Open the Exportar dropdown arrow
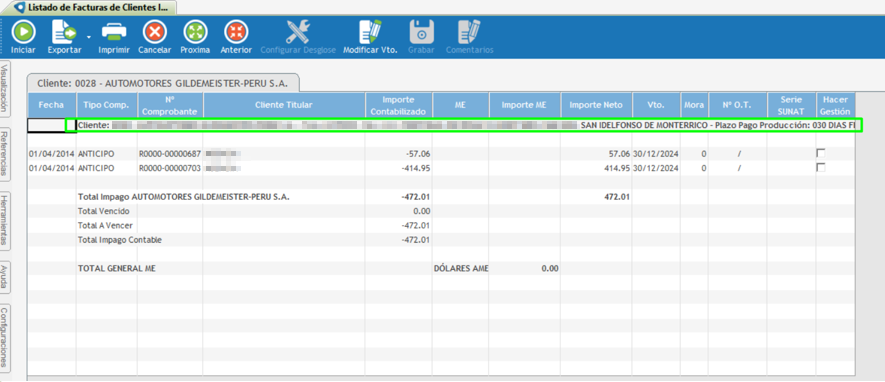This screenshot has width=885, height=382. 89,37
